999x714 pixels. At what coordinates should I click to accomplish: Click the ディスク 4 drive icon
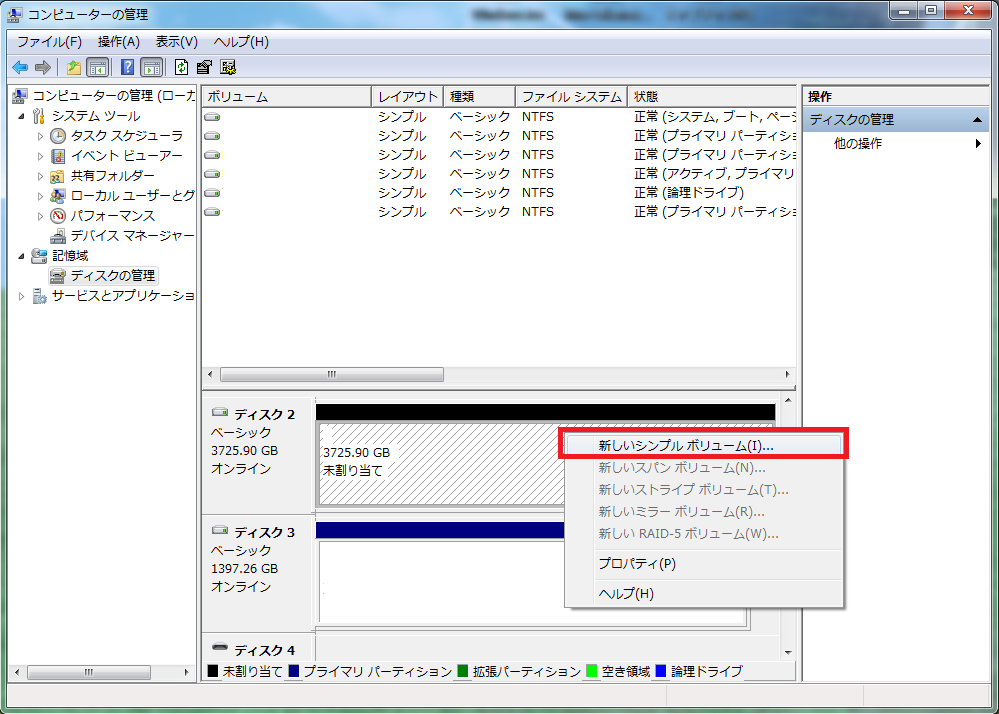tap(220, 647)
